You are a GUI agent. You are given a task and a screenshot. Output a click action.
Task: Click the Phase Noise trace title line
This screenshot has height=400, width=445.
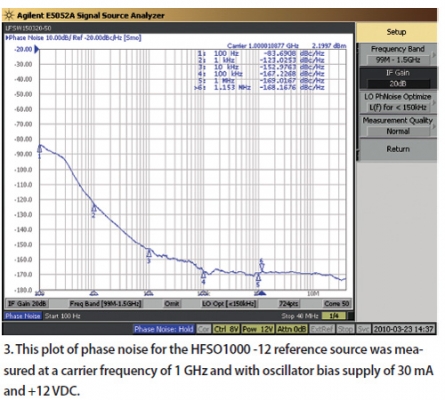tap(73, 38)
